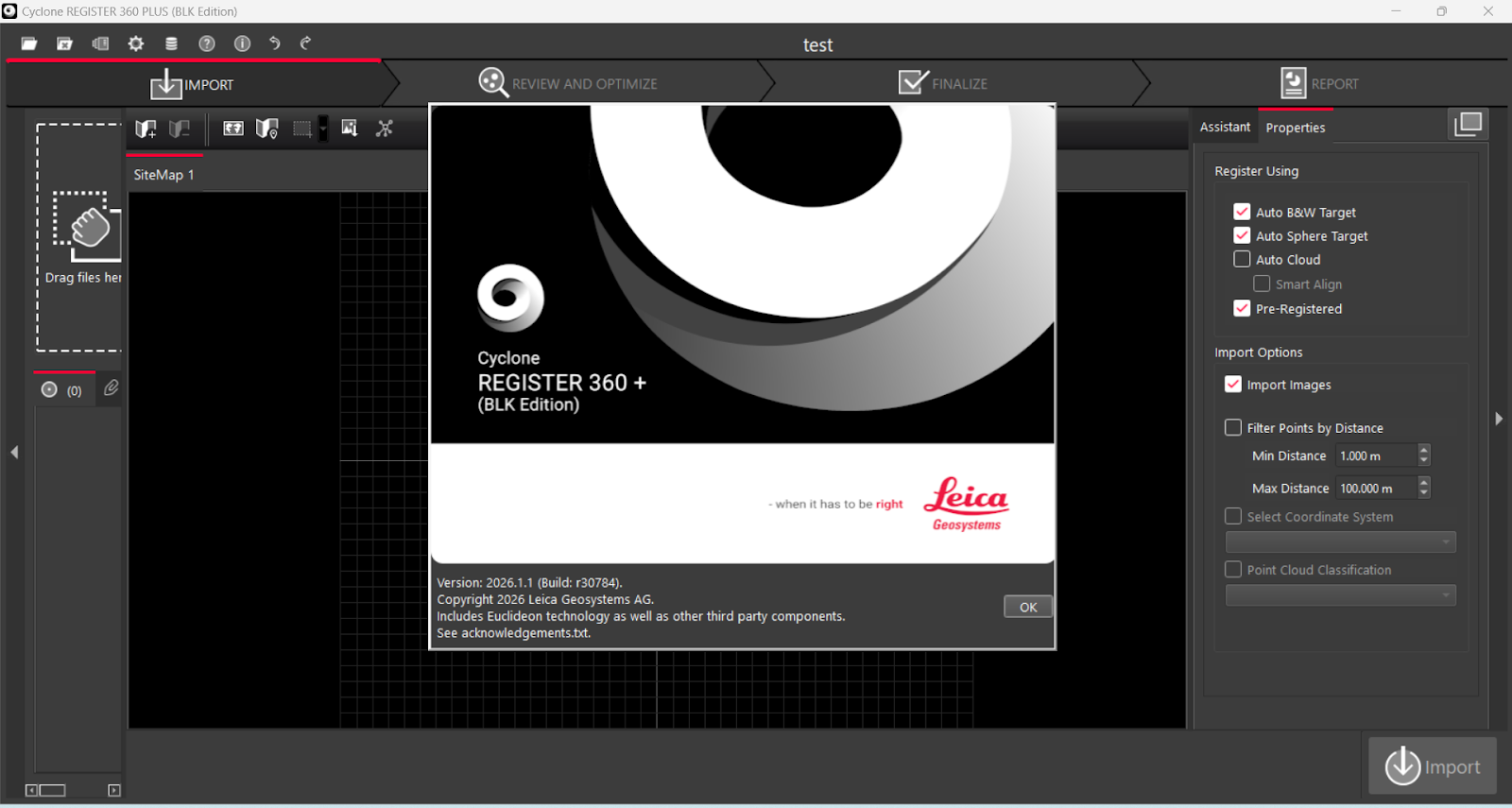Open the Point Cloud Classification dropdown
Image resolution: width=1512 pixels, height=808 pixels.
click(x=1340, y=594)
